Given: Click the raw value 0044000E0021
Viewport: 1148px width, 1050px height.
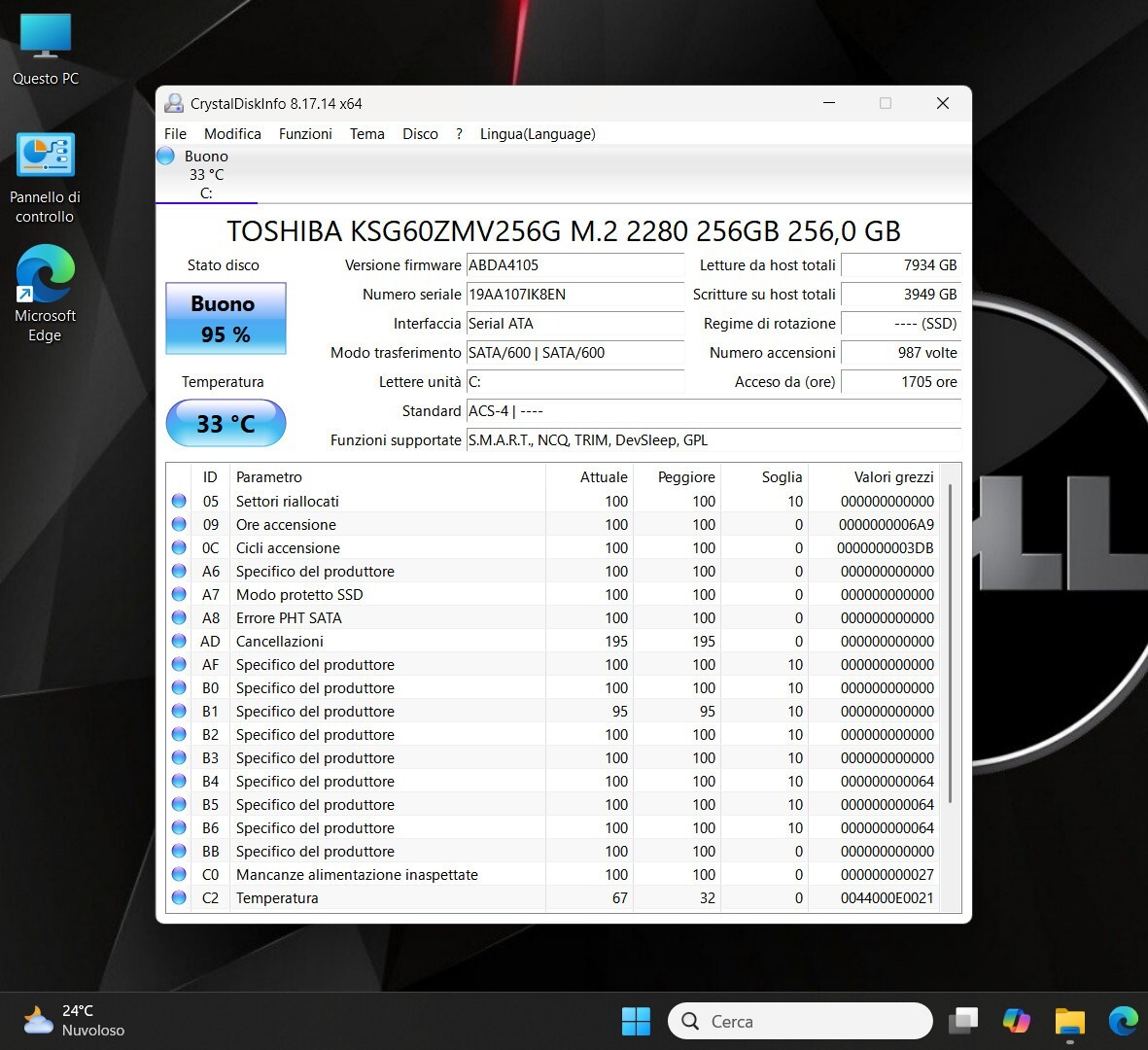Looking at the screenshot, I should (887, 897).
